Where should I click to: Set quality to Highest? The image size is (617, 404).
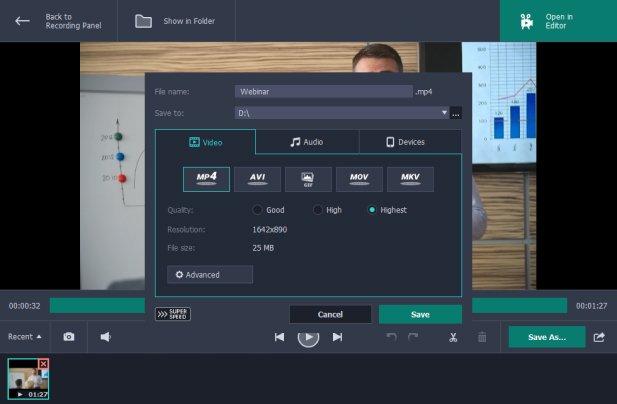pos(387,210)
